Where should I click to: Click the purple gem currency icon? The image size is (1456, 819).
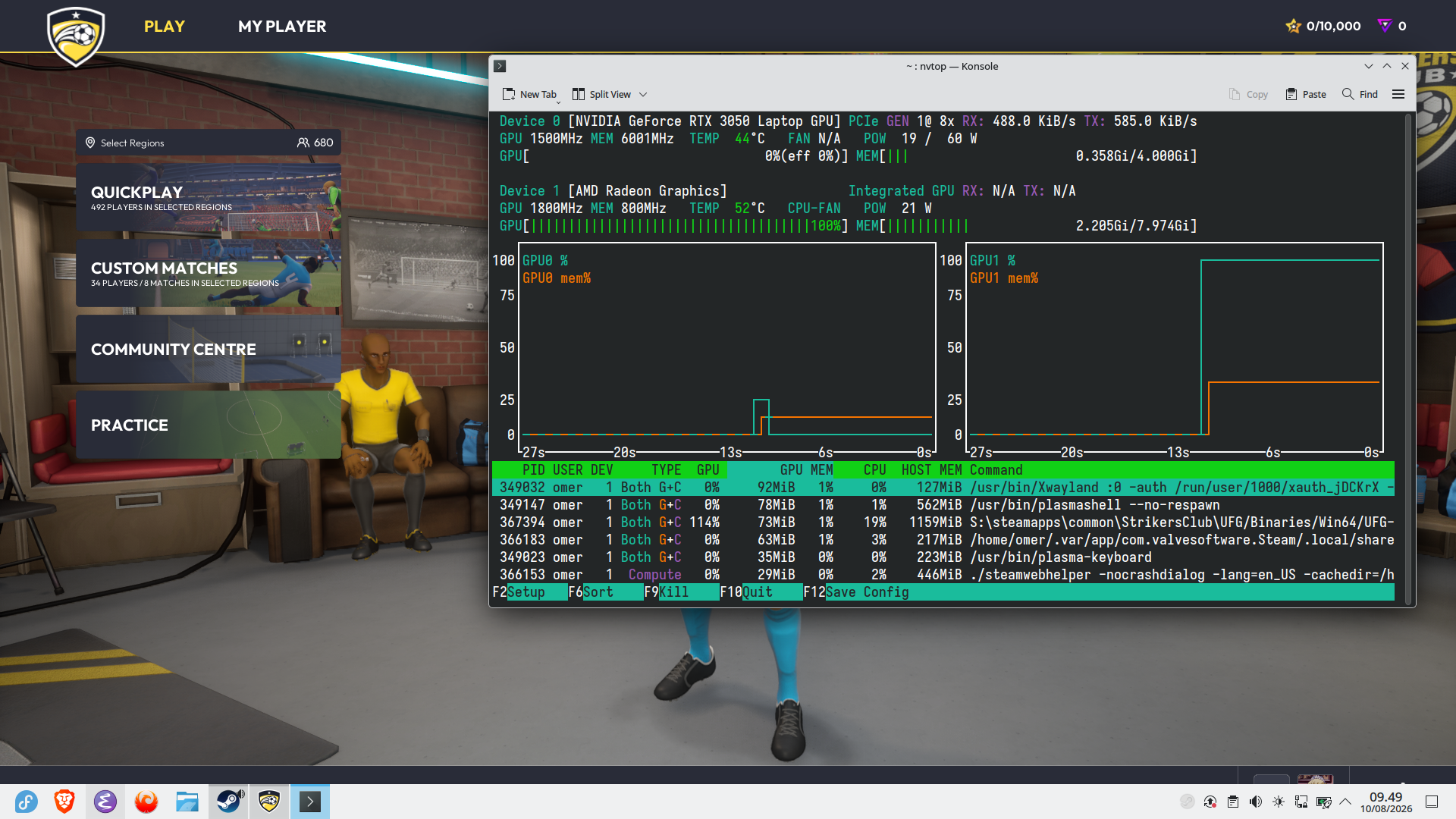1385,26
